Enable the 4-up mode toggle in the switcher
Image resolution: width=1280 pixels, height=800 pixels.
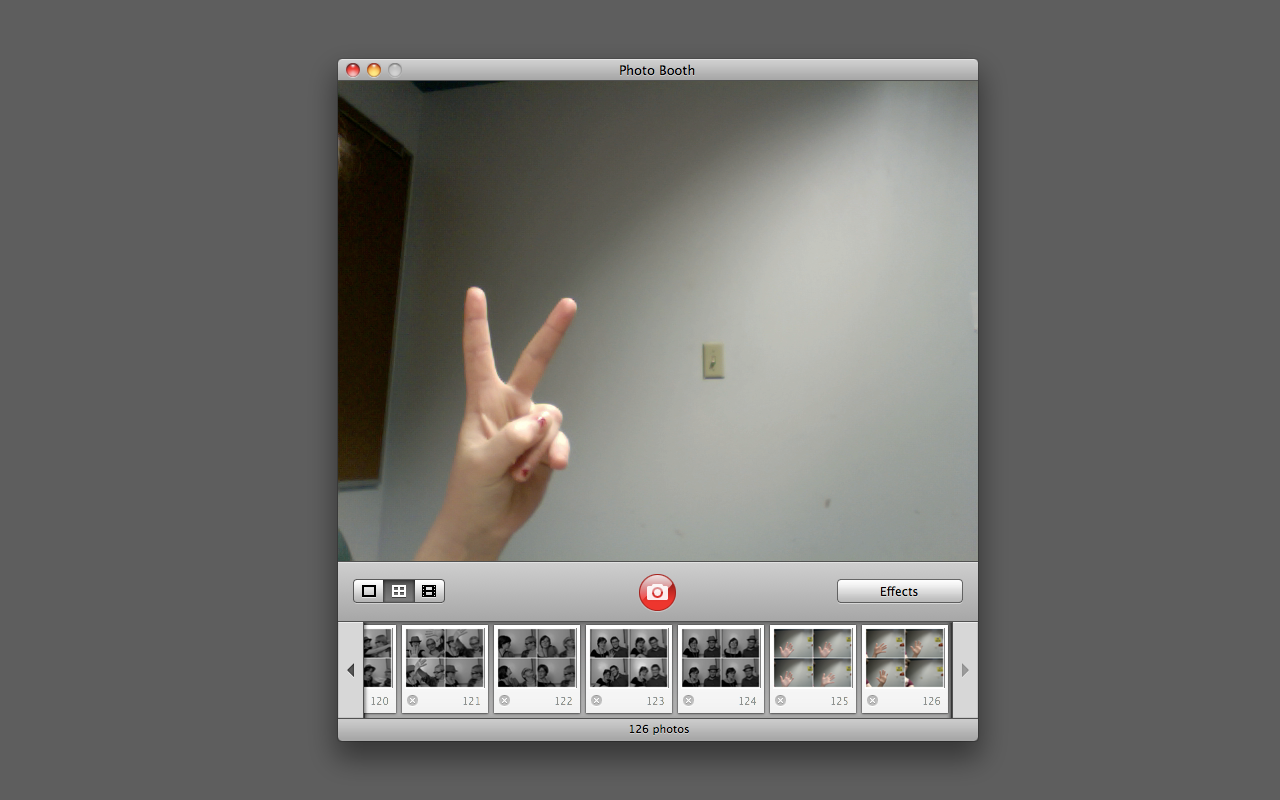point(399,590)
